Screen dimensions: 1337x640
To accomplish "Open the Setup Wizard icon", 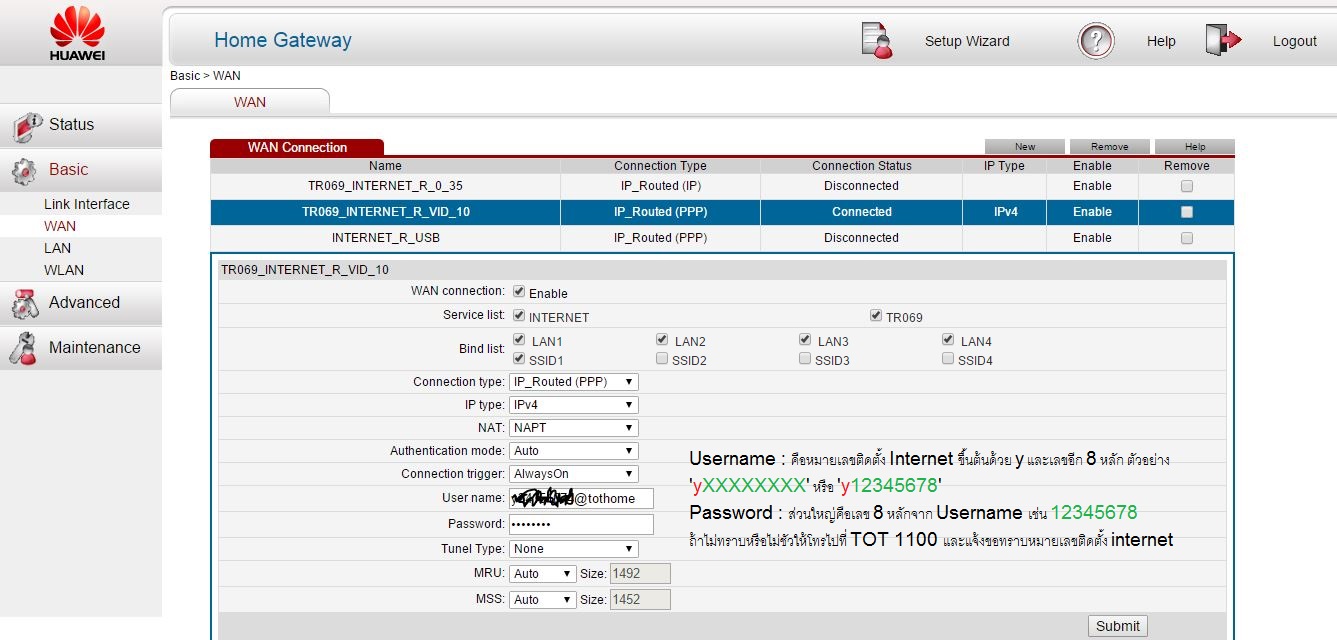I will [x=877, y=40].
